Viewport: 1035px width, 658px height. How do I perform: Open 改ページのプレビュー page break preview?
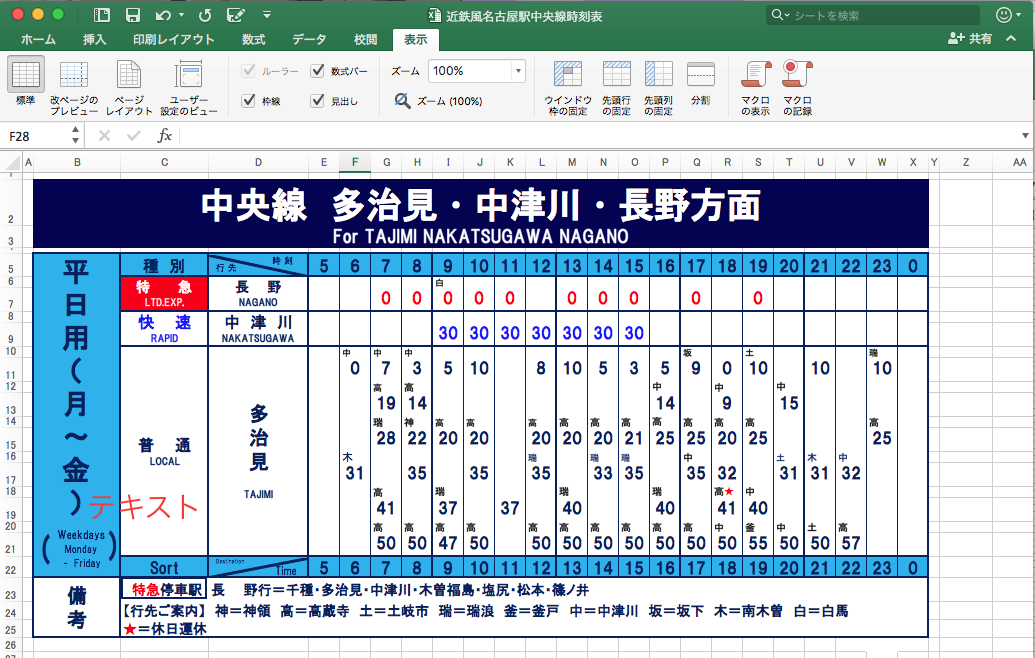tap(74, 75)
